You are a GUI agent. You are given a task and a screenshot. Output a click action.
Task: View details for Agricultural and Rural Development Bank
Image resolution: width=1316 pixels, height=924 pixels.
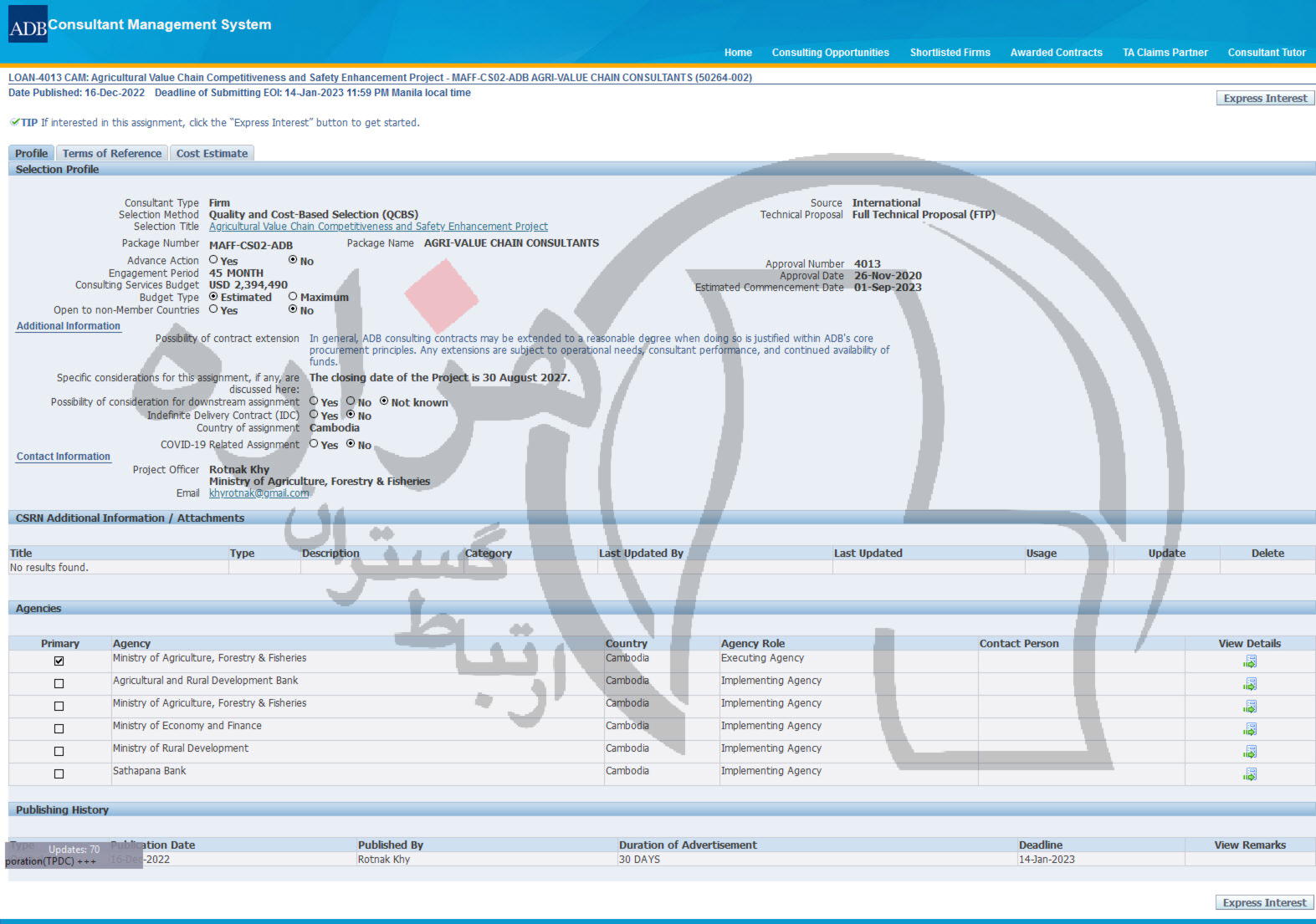click(1249, 684)
